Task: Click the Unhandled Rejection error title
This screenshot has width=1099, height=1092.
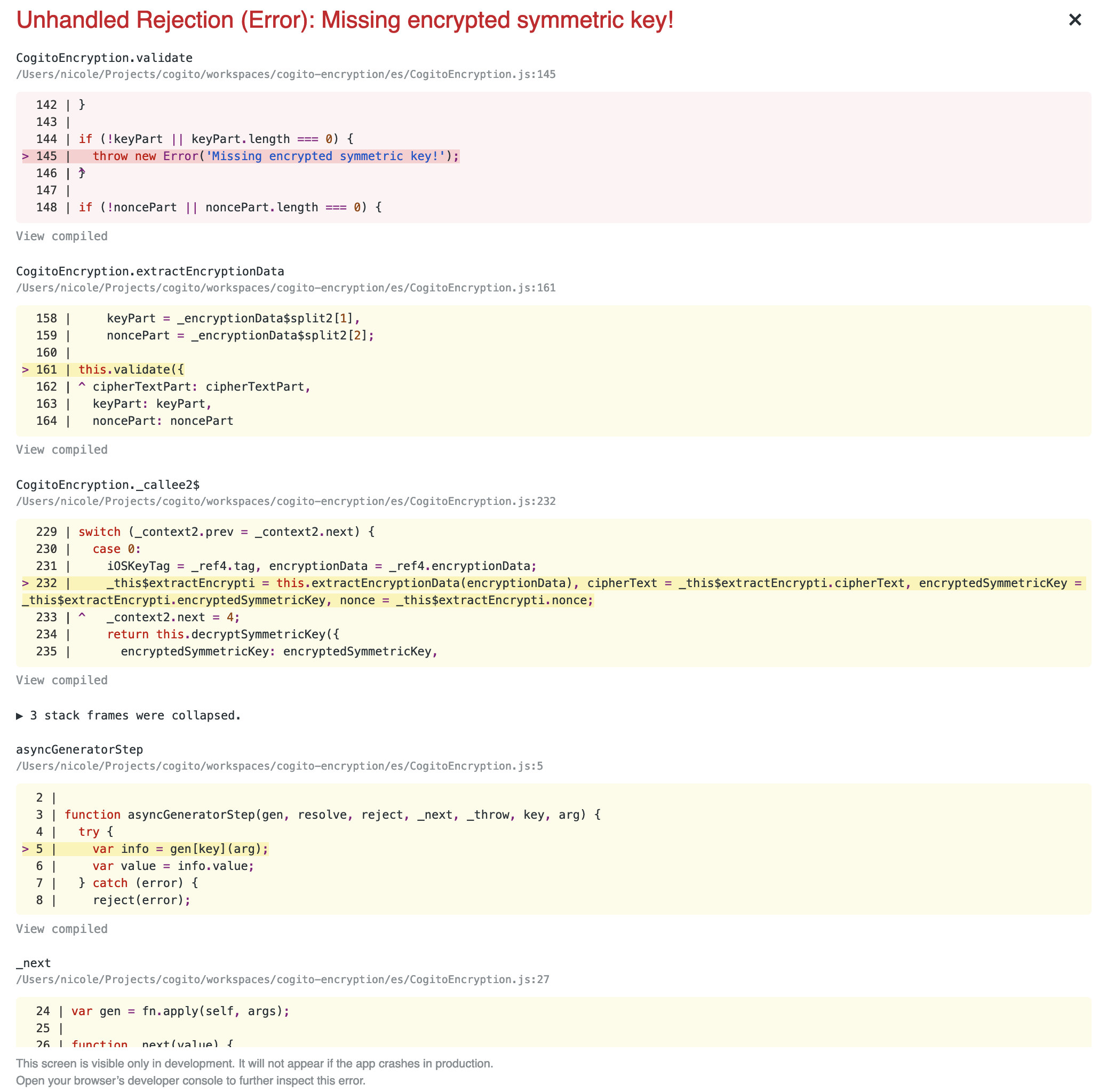Action: [x=344, y=20]
